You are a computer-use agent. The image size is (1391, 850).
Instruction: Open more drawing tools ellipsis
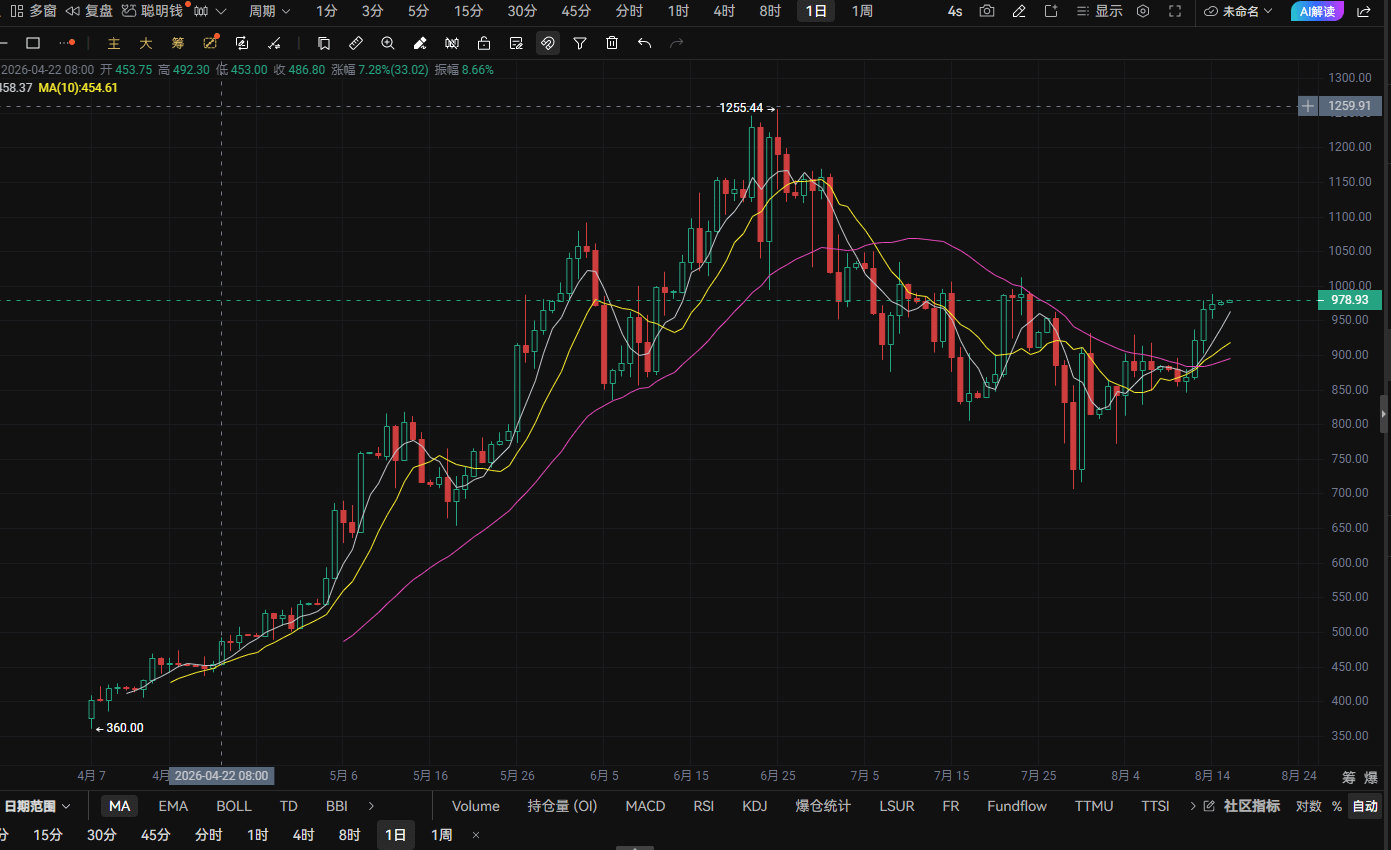(66, 43)
